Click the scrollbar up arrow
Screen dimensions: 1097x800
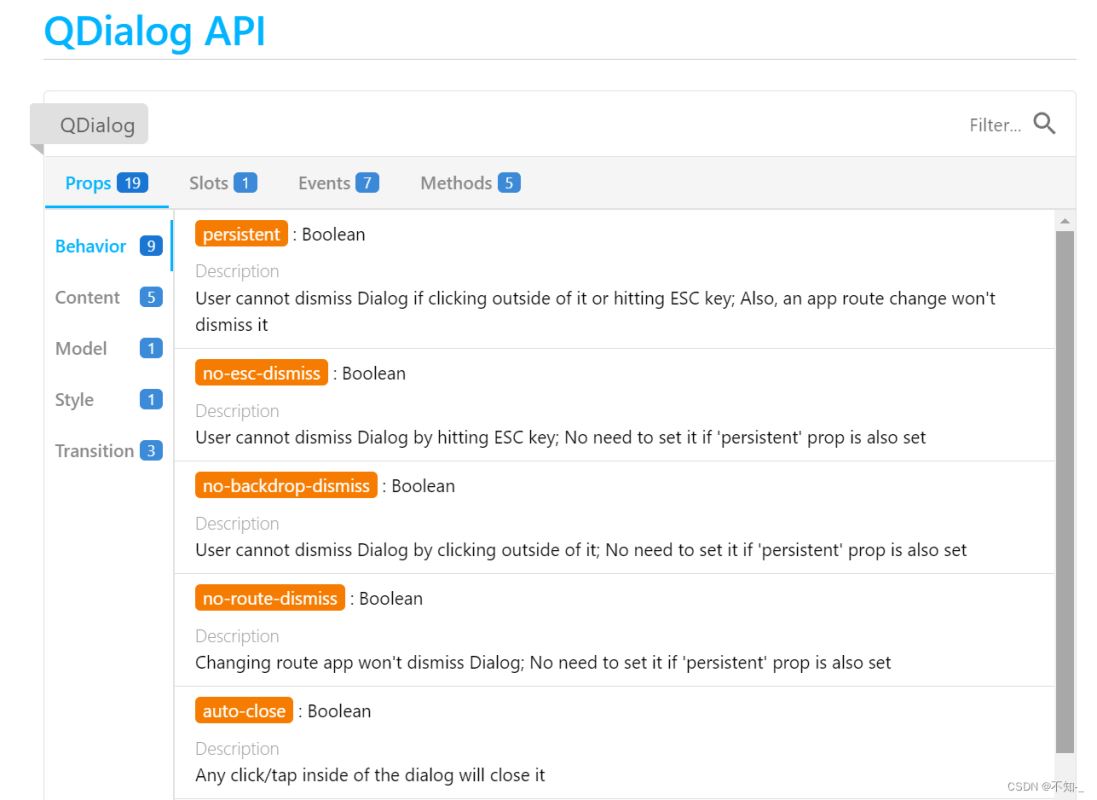coord(1065,221)
